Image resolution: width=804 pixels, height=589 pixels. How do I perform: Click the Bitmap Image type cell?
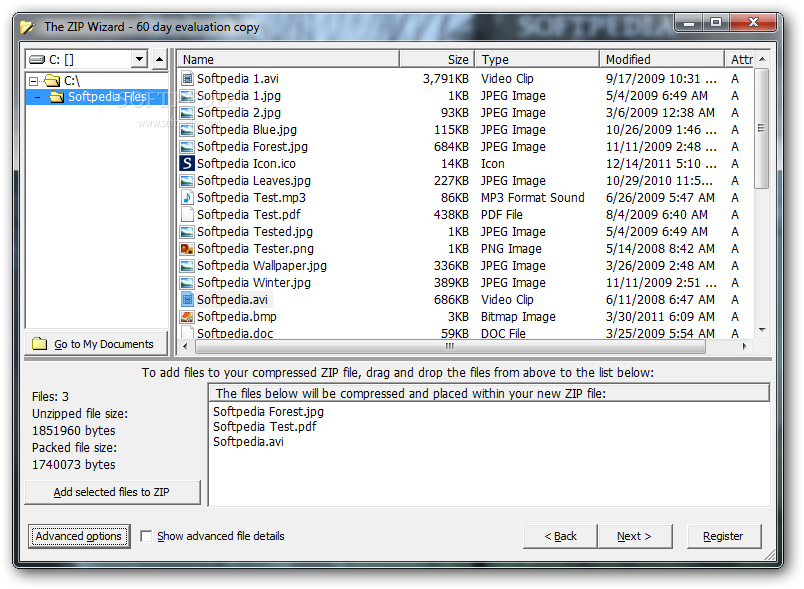click(x=518, y=317)
